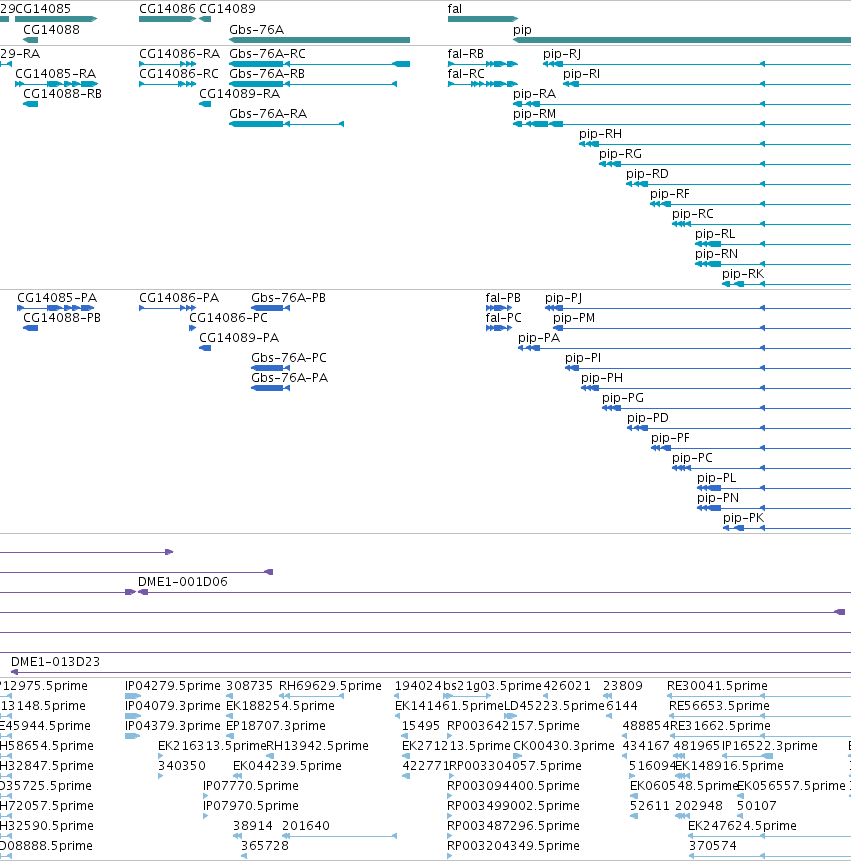Click protein Gbs-76A-PC
The width and height of the screenshot is (851, 861).
[270, 368]
